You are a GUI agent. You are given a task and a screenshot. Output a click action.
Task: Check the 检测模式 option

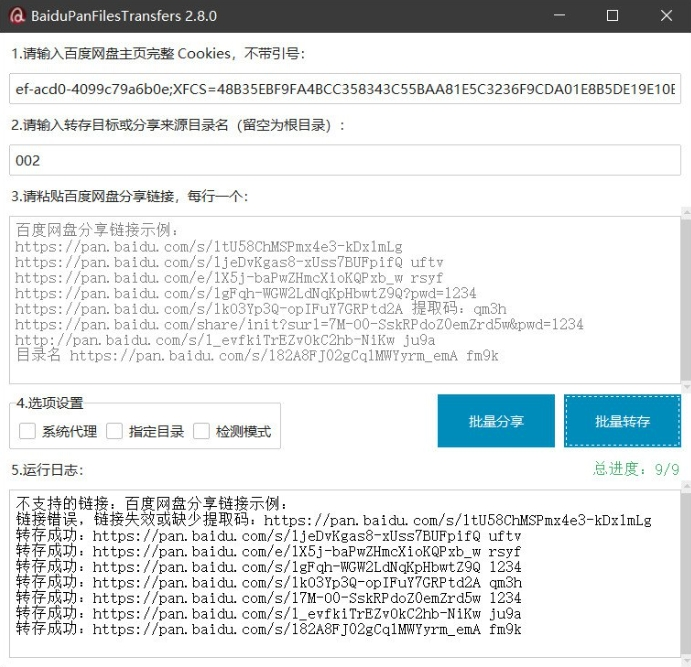tap(201, 431)
